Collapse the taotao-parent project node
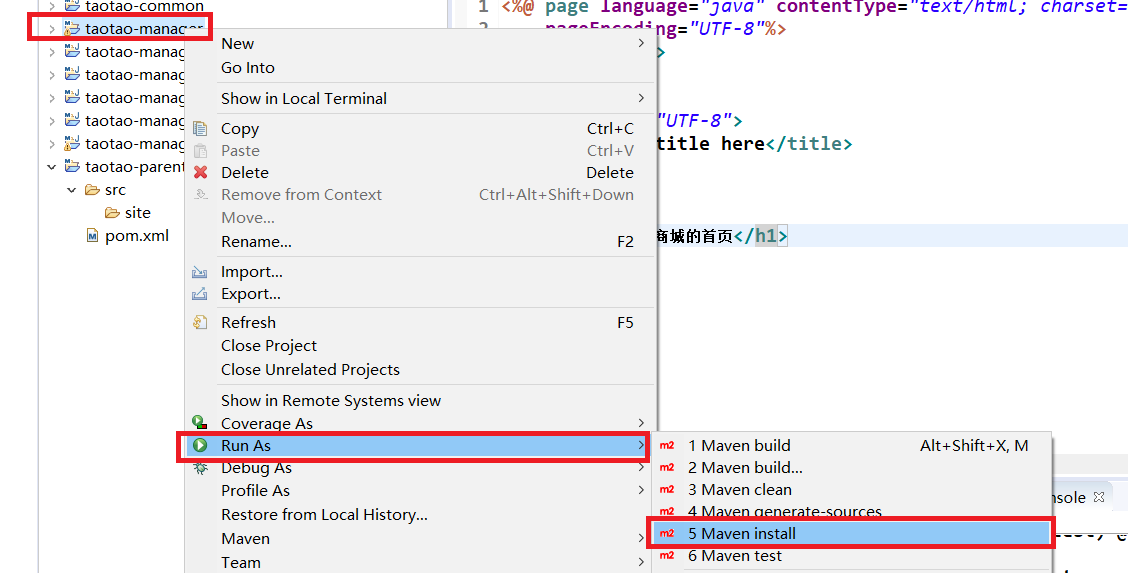1128x573 pixels. pos(51,167)
